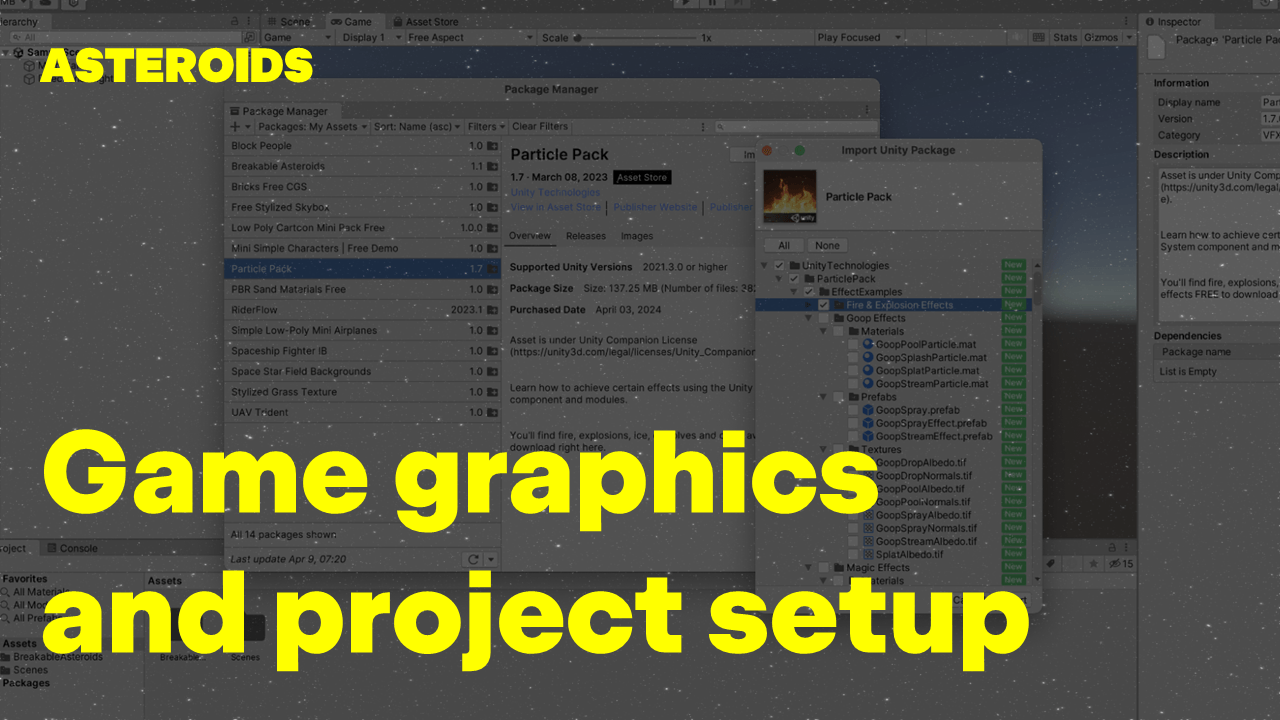
Task: Open the Publisher Website link
Action: 655,207
